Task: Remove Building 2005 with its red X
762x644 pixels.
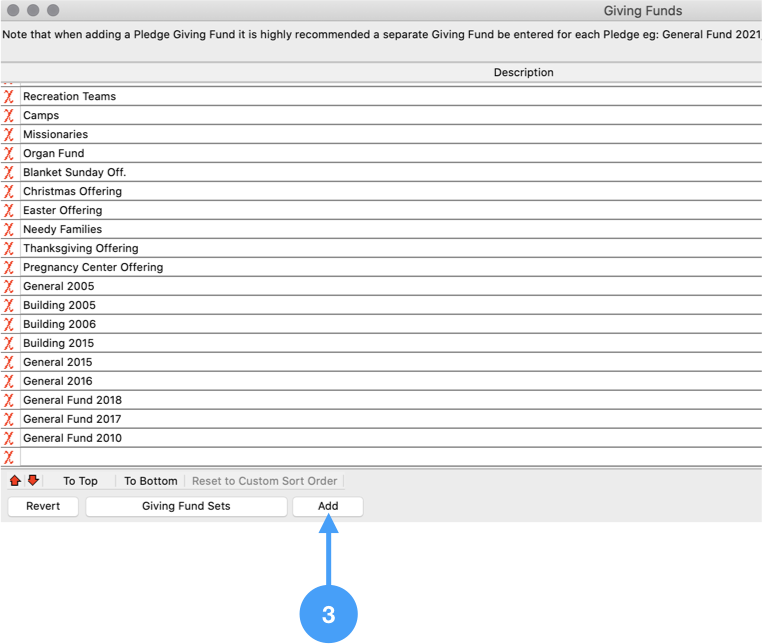Action: pyautogui.click(x=9, y=305)
